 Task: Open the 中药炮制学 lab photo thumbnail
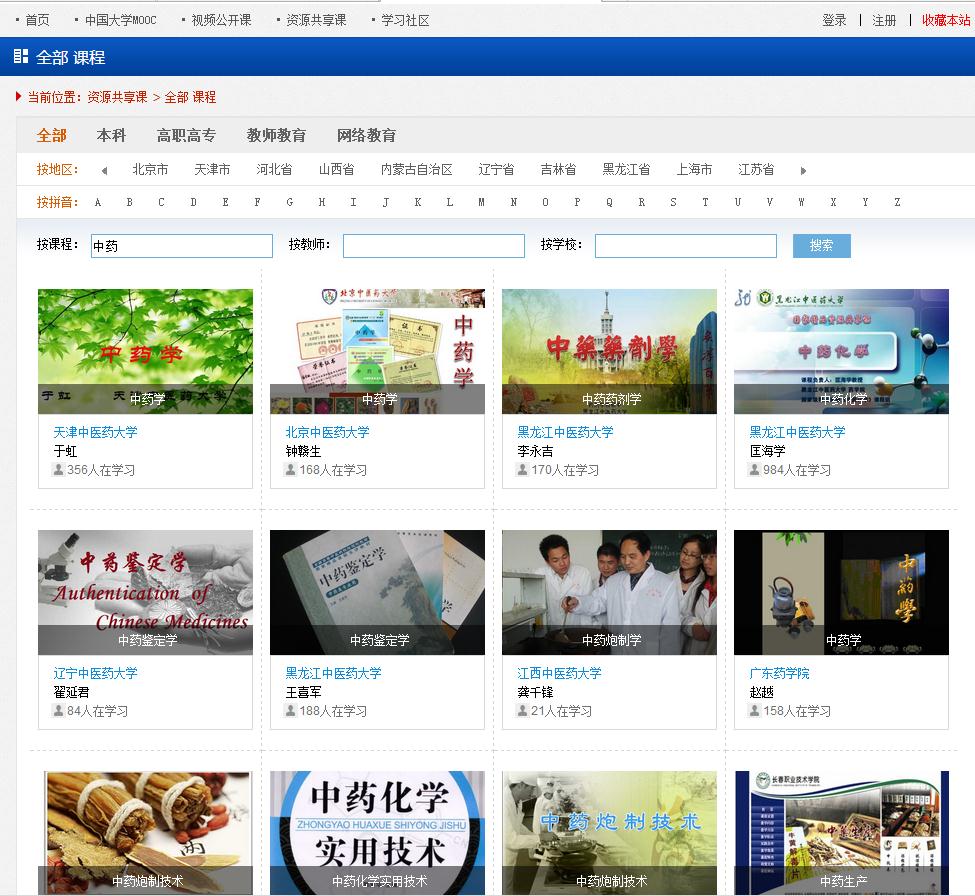[609, 592]
